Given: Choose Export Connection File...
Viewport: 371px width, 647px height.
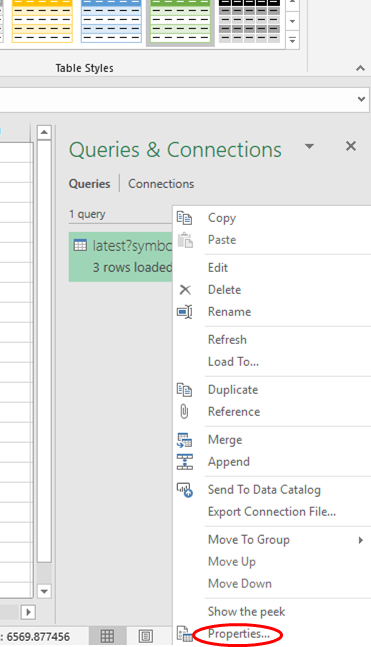Looking at the screenshot, I should click(272, 512).
